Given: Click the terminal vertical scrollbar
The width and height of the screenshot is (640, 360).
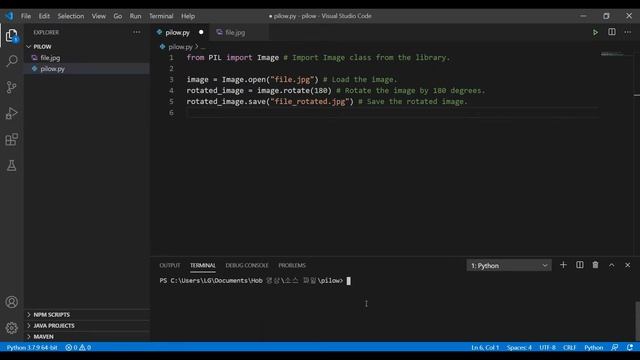Looking at the screenshot, I should pyautogui.click(x=637, y=320).
